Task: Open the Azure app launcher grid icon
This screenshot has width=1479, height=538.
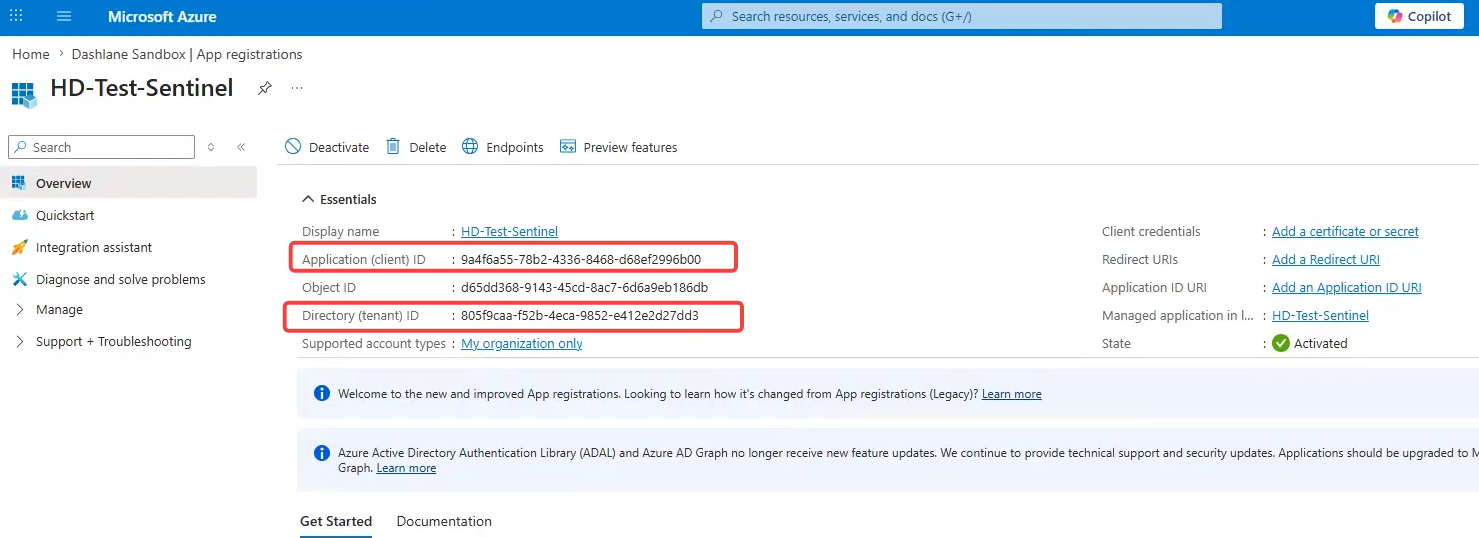Action: (x=16, y=17)
